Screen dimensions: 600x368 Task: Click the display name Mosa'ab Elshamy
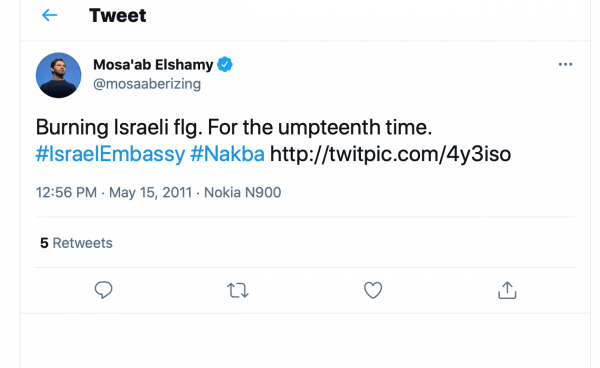click(x=153, y=65)
